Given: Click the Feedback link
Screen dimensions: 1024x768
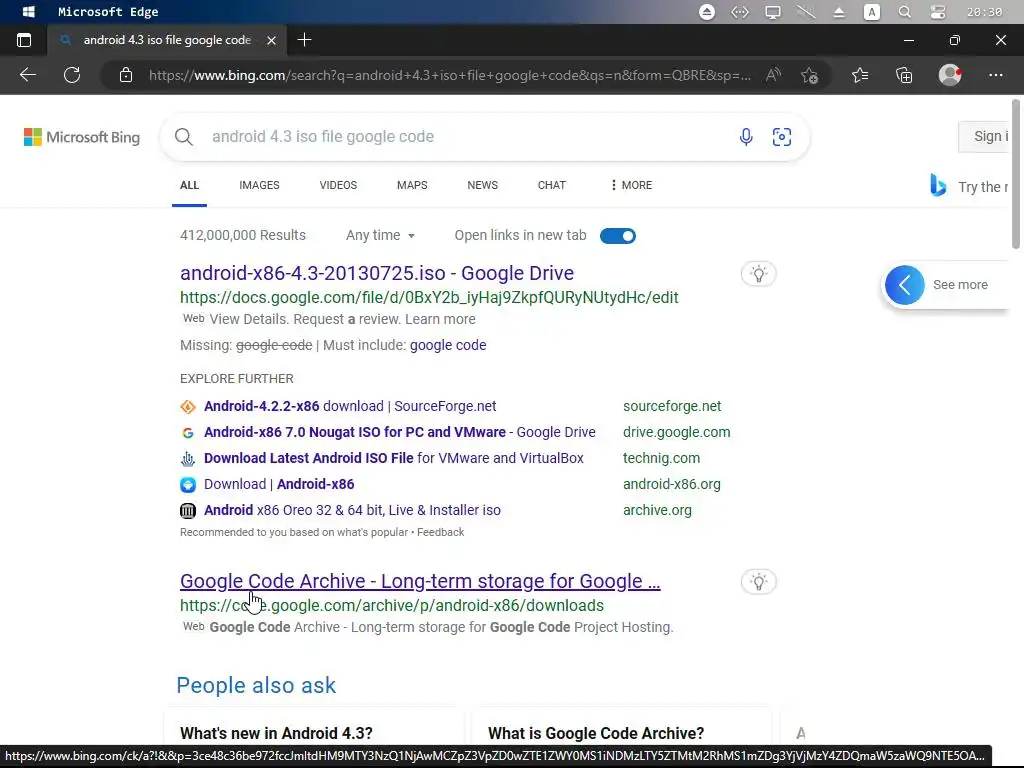Looking at the screenshot, I should tap(441, 532).
